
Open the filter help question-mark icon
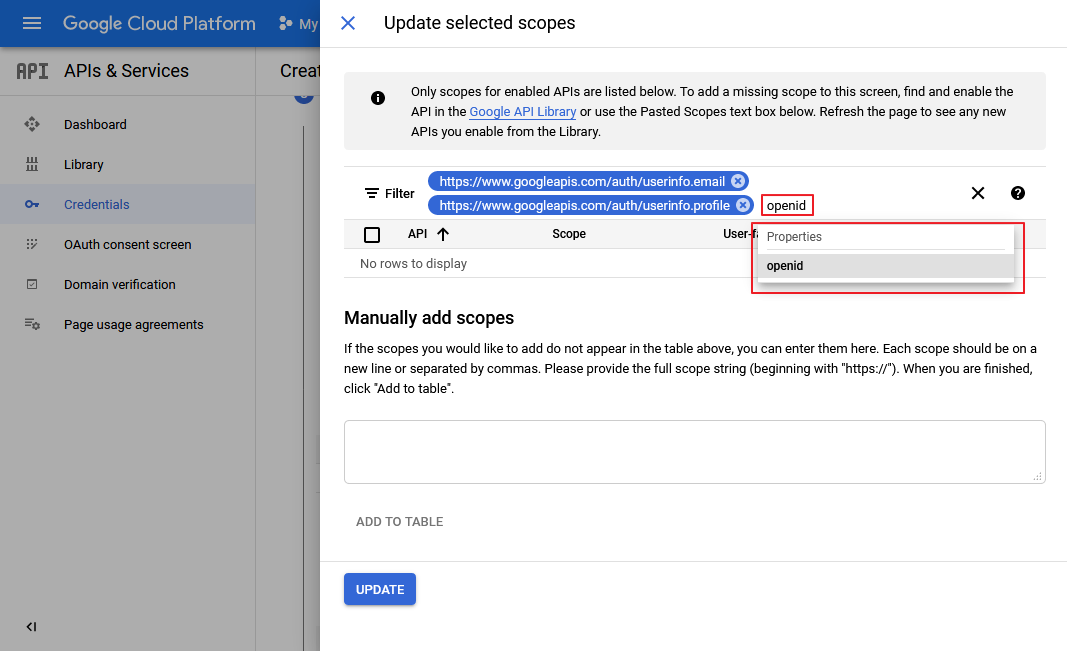click(x=1018, y=193)
